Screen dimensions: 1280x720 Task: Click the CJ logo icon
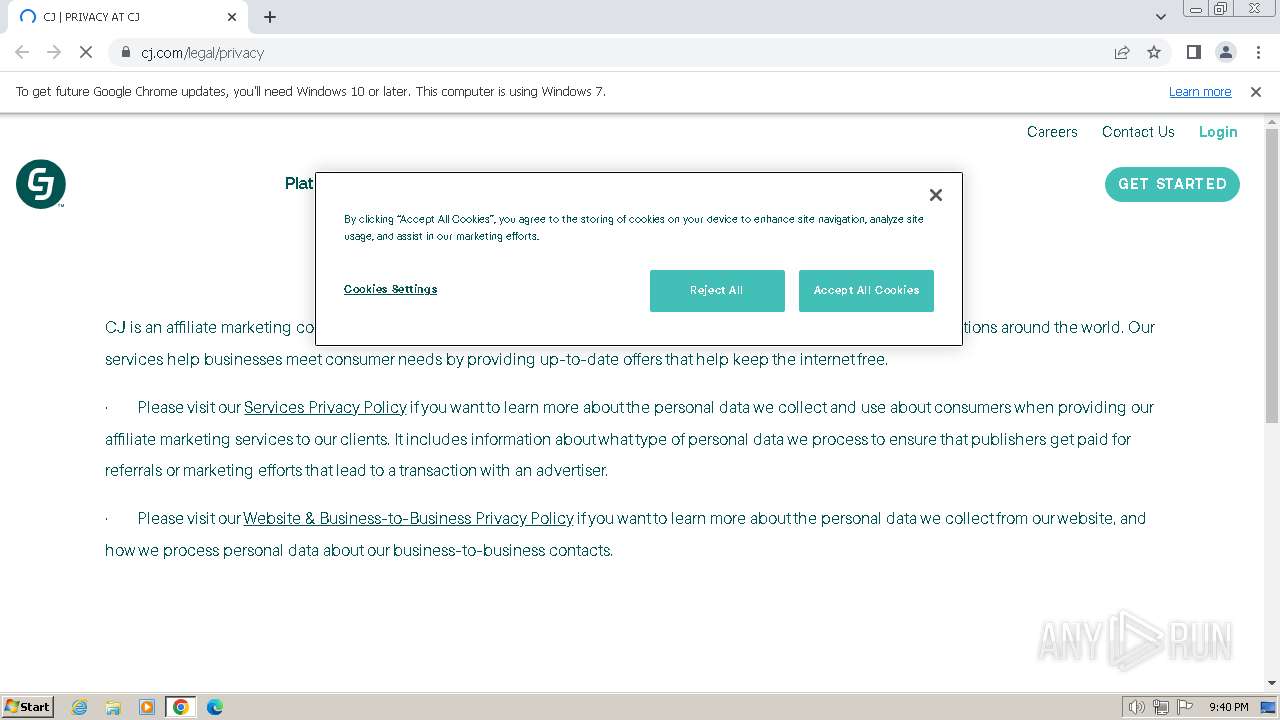click(x=41, y=184)
